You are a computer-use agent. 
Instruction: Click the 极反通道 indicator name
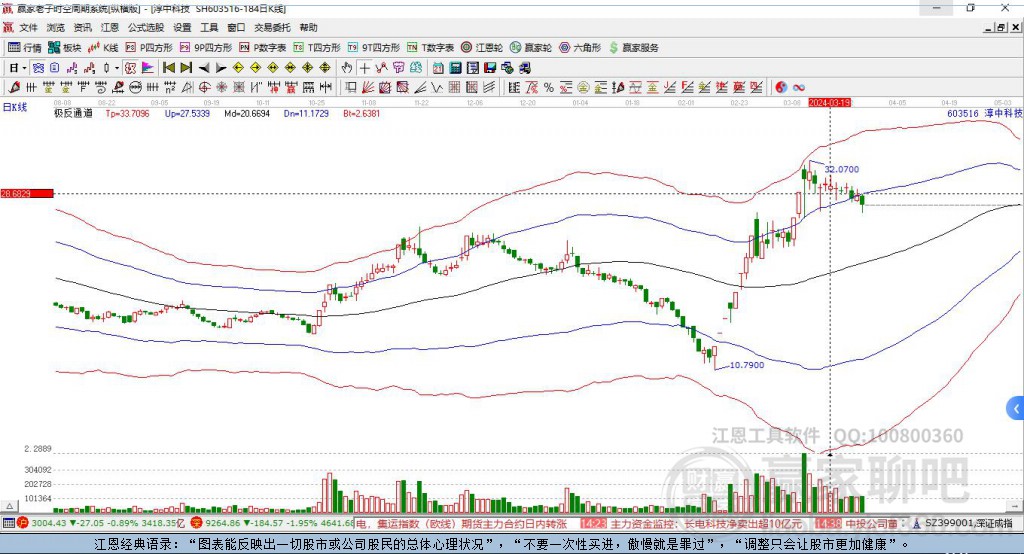[73, 113]
